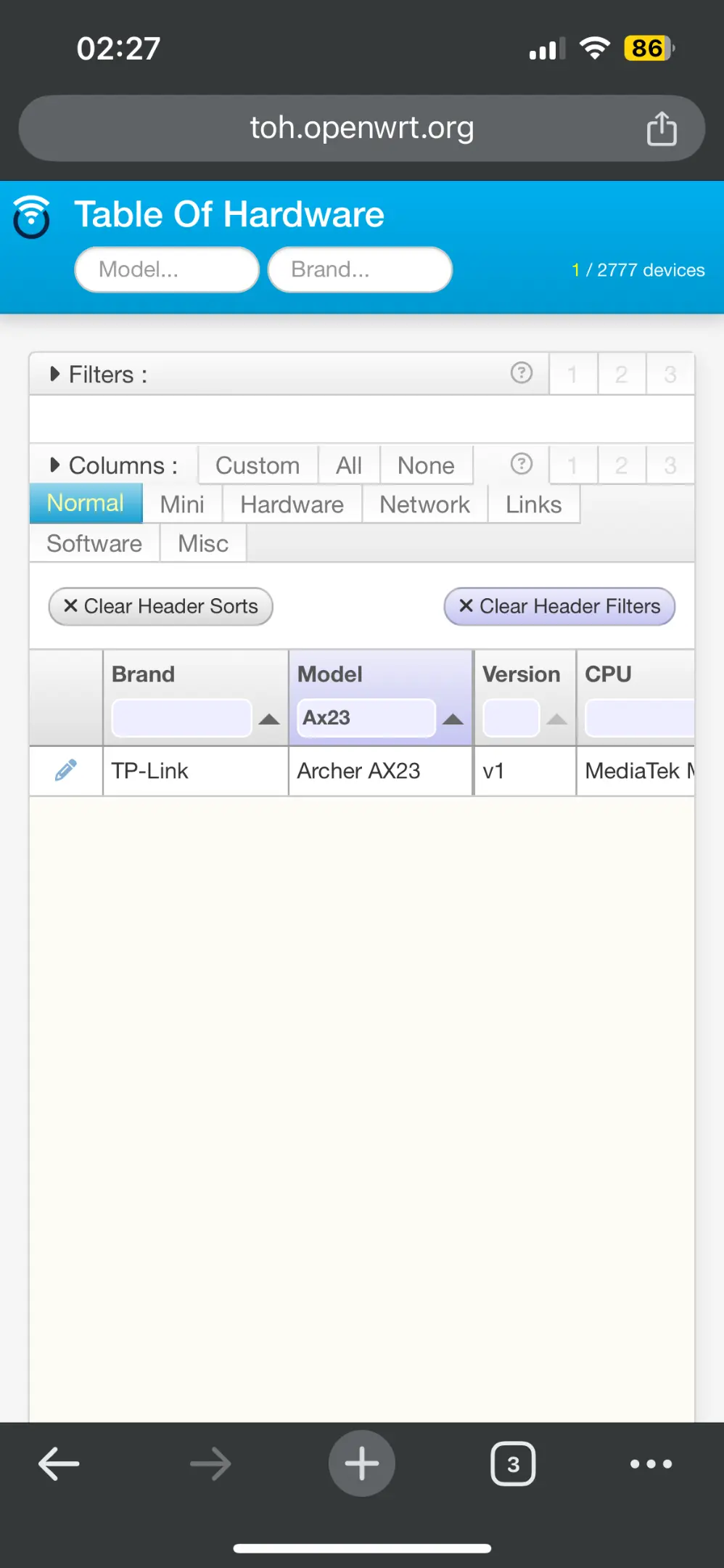Click the Model filter containing Ax23
Screen dimensions: 724x1568
point(366,718)
